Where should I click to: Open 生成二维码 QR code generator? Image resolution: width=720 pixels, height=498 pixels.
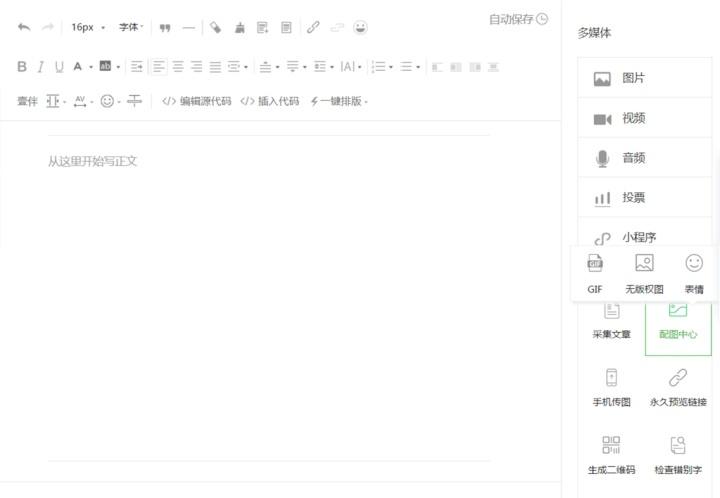click(x=611, y=455)
